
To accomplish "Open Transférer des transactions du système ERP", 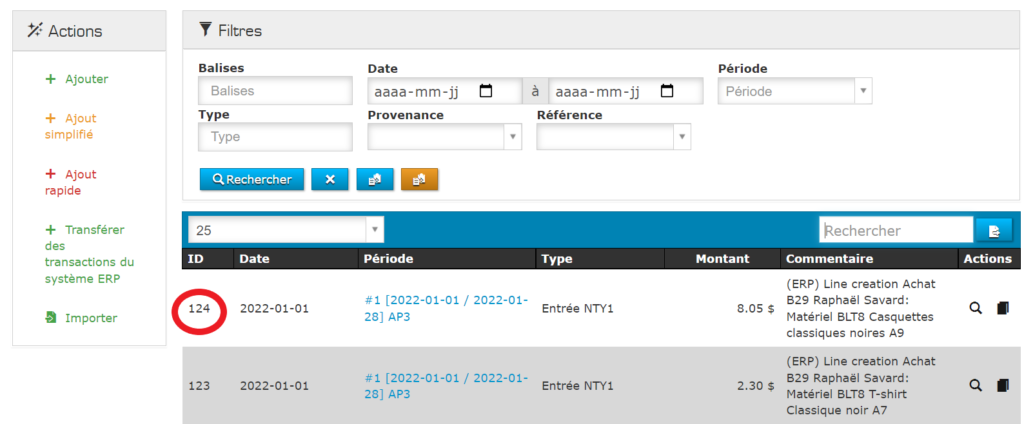I will point(89,254).
